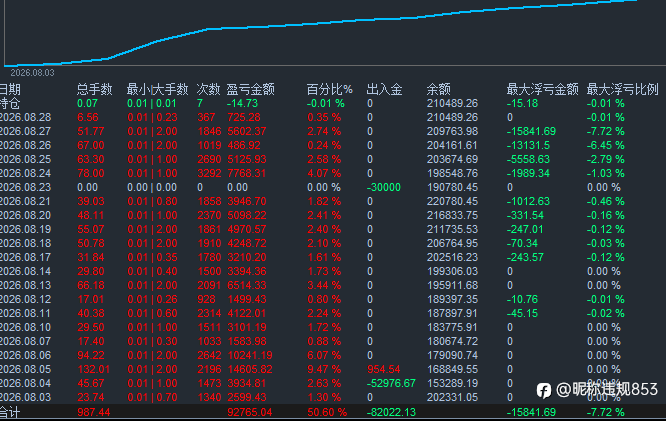
Task: Click the 百分比% column header
Action: point(330,89)
